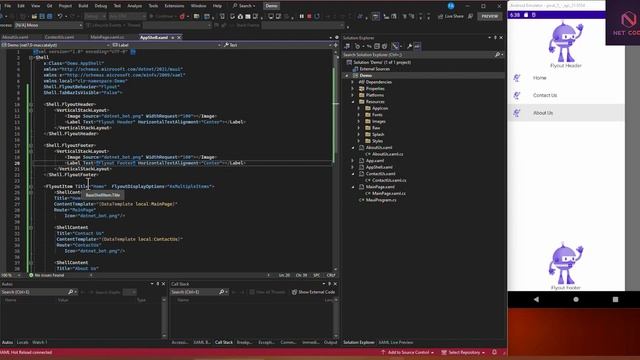Click the editor vertical scrollbar
The image size is (640, 360).
click(336, 160)
